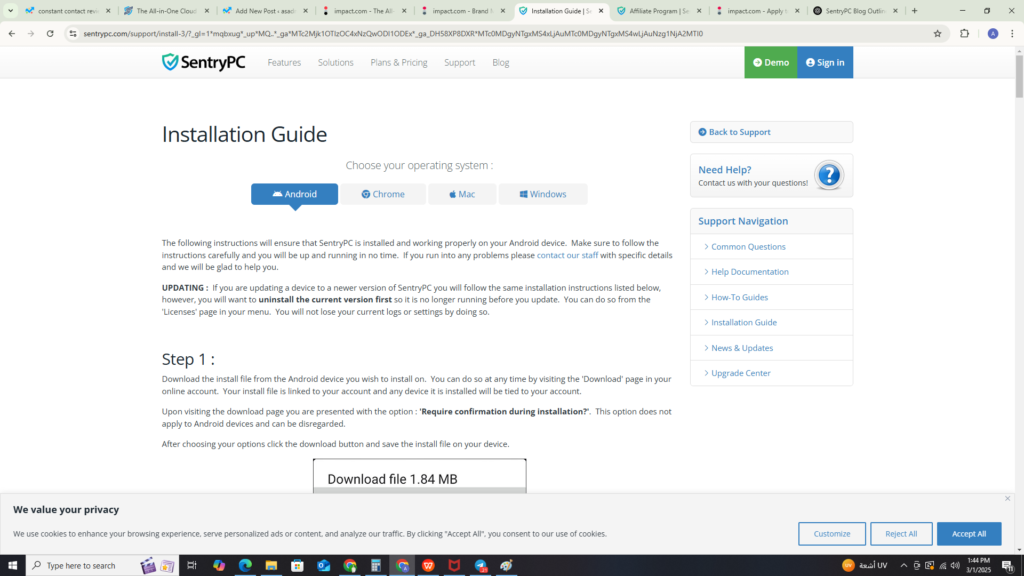Click the browser forward arrow

[x=31, y=33]
